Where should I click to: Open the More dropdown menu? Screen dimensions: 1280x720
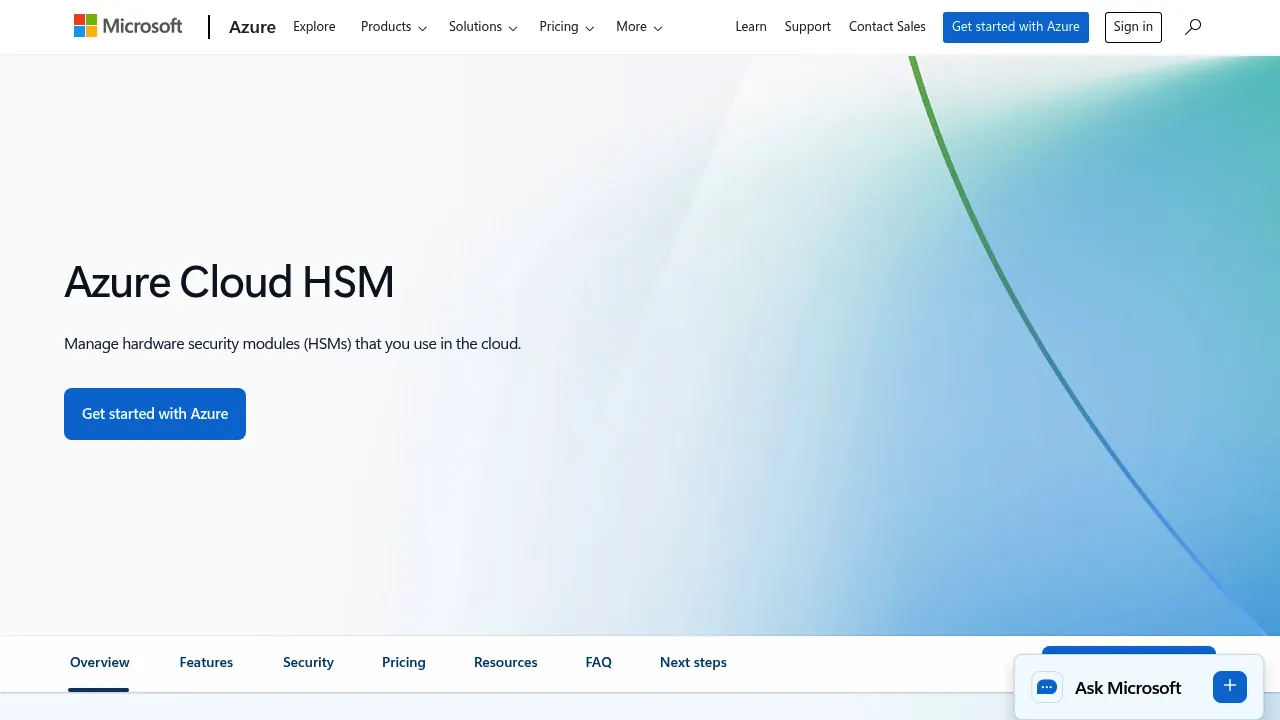point(639,27)
